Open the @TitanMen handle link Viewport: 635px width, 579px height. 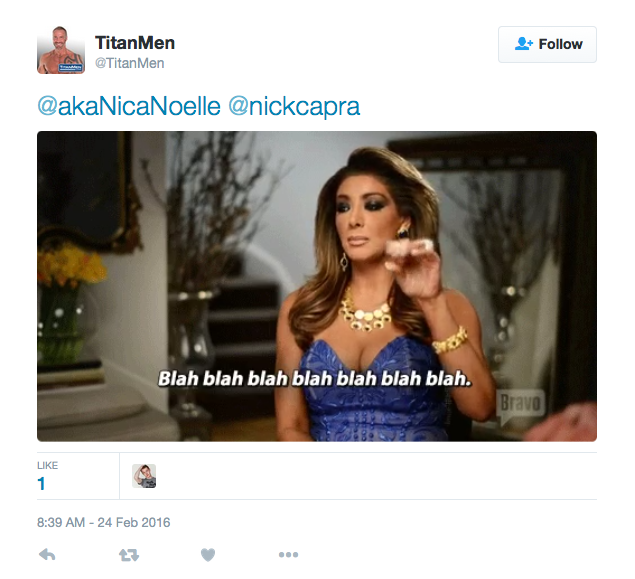tap(130, 63)
